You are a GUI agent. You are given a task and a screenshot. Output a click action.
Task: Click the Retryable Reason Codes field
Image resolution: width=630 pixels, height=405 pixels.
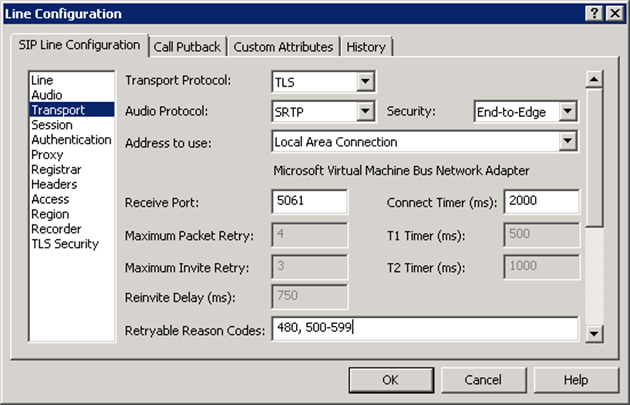click(x=424, y=328)
